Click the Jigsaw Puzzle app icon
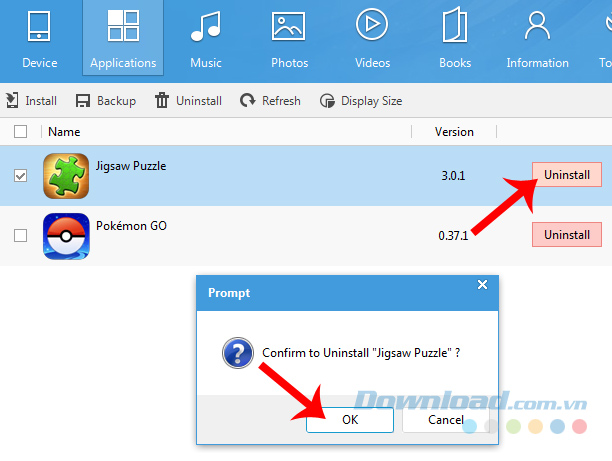Viewport: 612px width, 461px height. pos(66,176)
